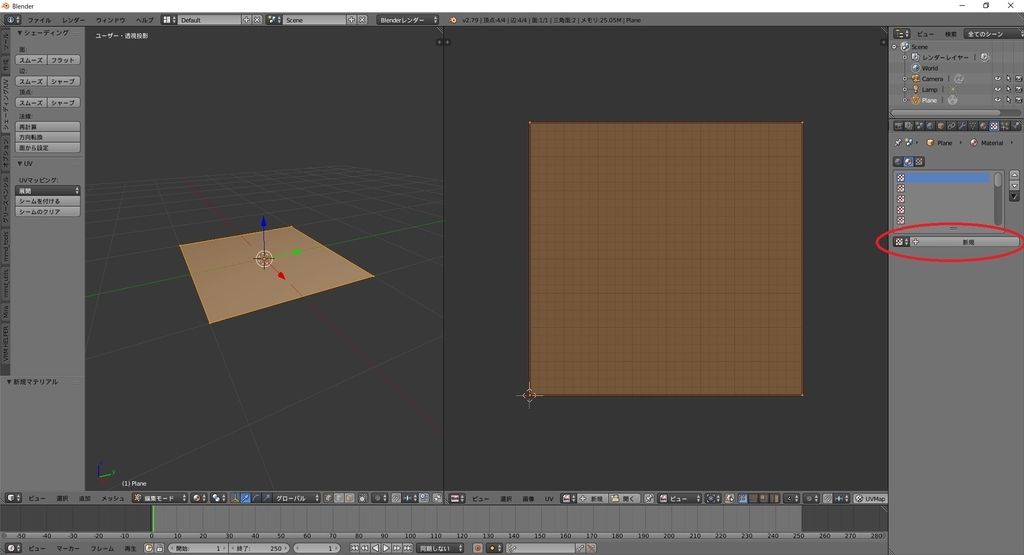Show other data textures checker icon
The width and height of the screenshot is (1024, 555).
pos(919,162)
